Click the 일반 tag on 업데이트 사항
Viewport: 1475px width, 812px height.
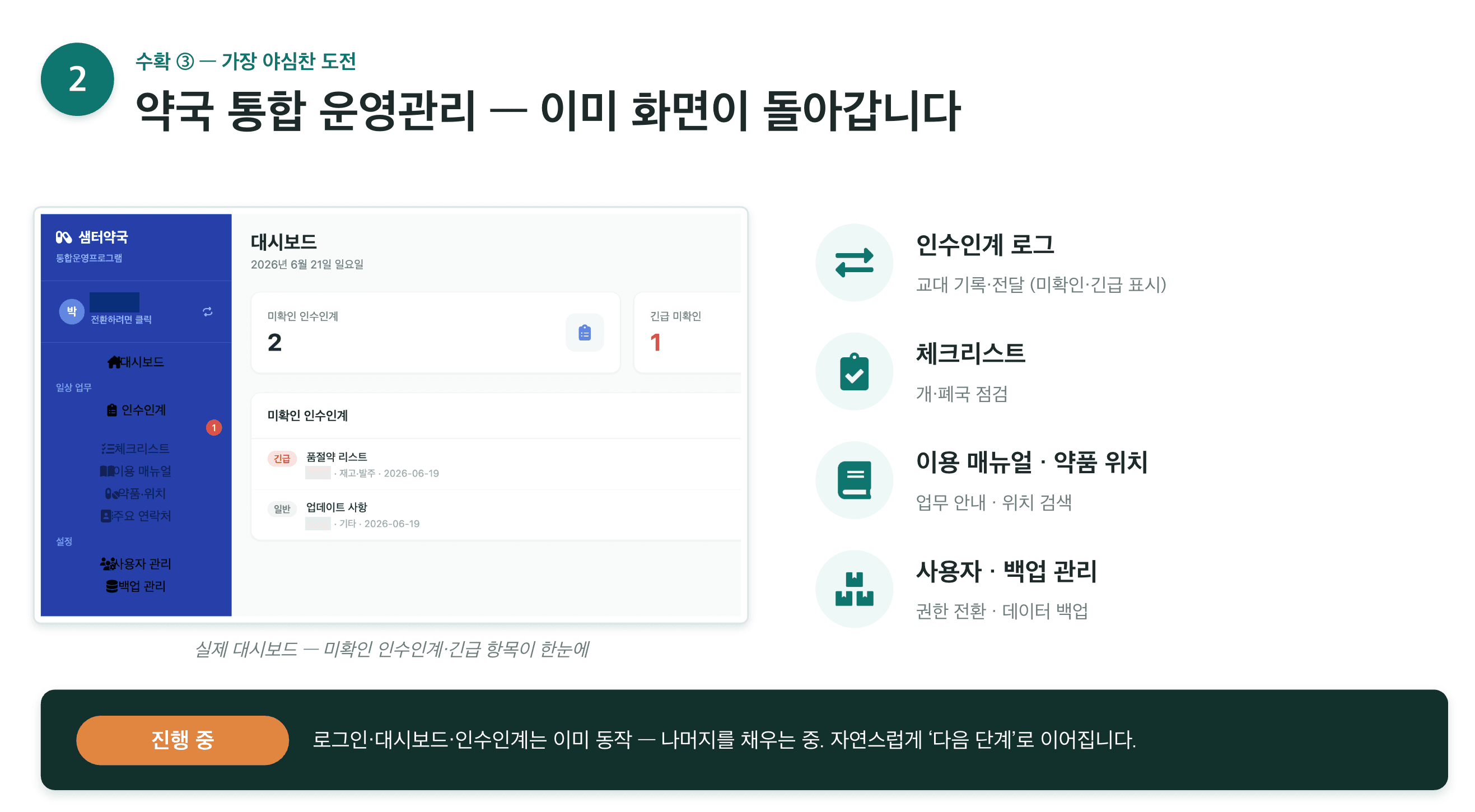(x=282, y=509)
